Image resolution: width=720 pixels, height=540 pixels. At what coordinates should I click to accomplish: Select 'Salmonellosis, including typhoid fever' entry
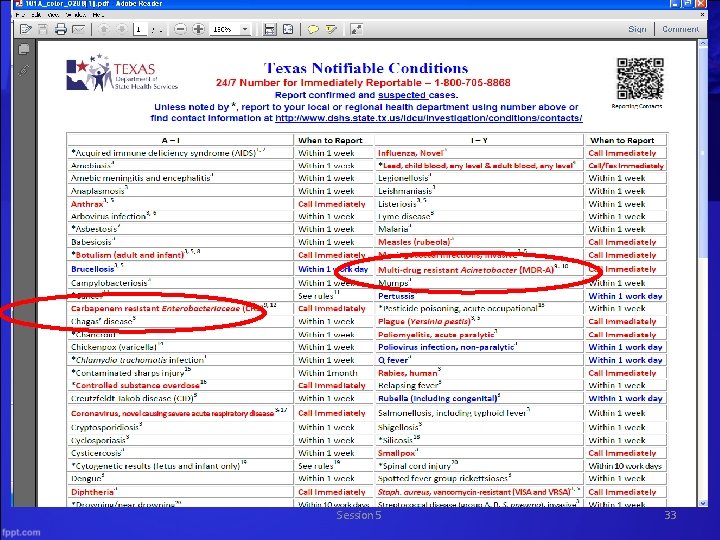coord(452,413)
